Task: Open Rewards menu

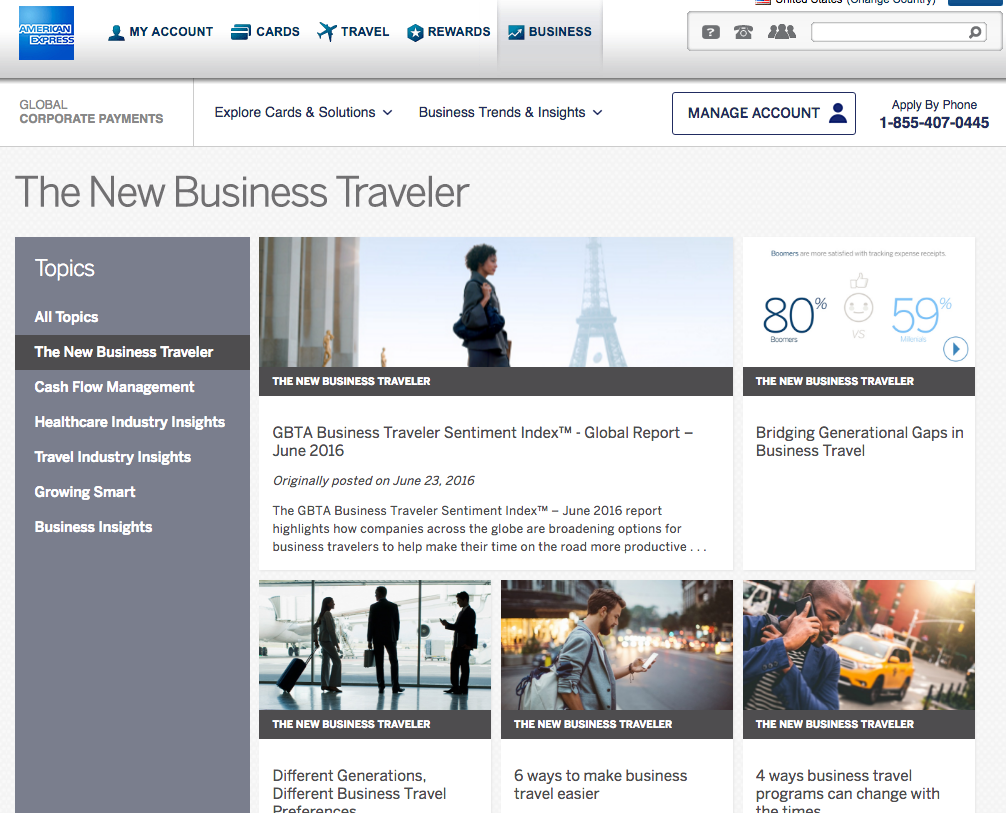Action: pyautogui.click(x=448, y=32)
